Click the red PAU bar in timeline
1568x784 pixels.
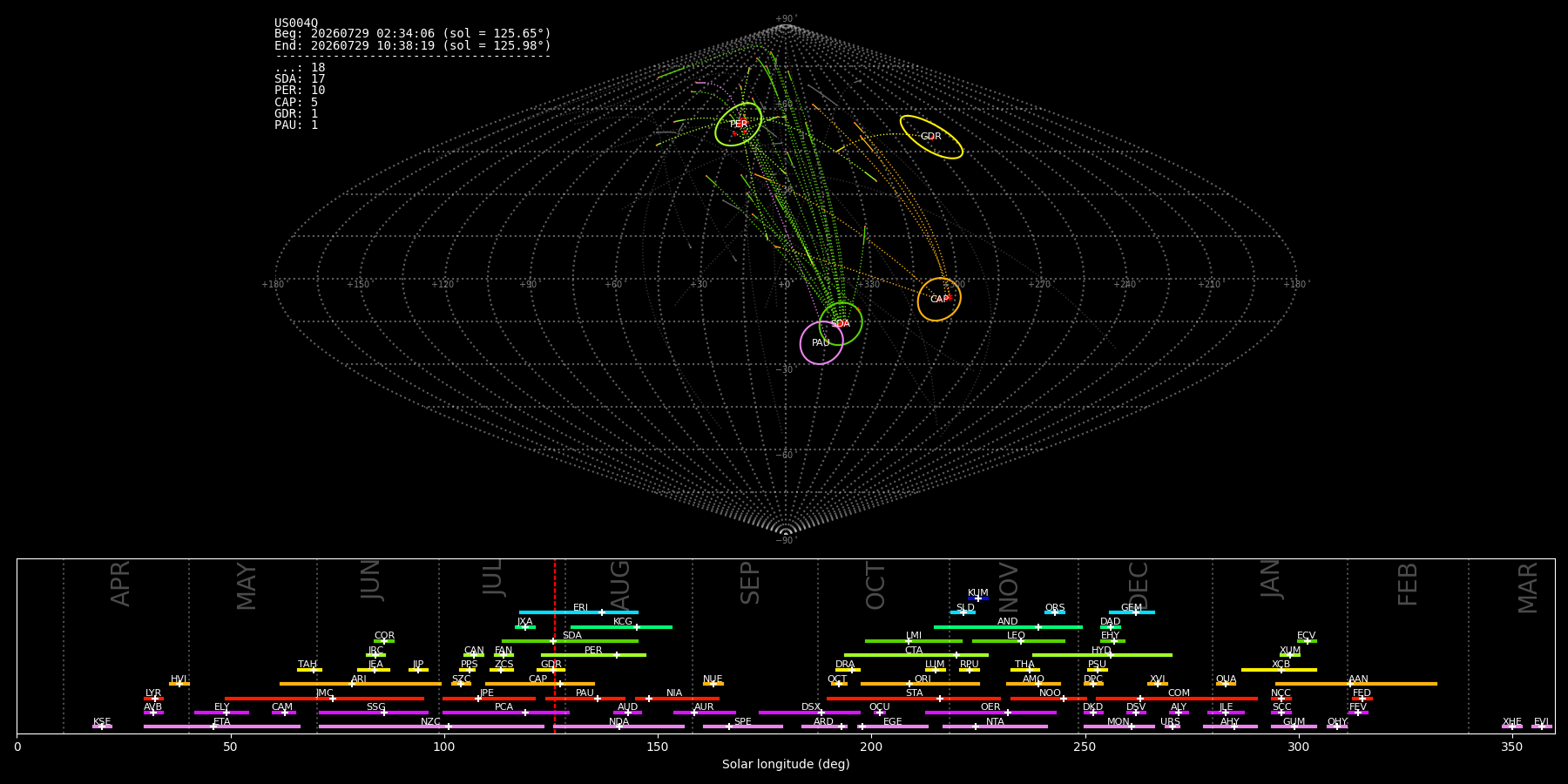(x=585, y=699)
